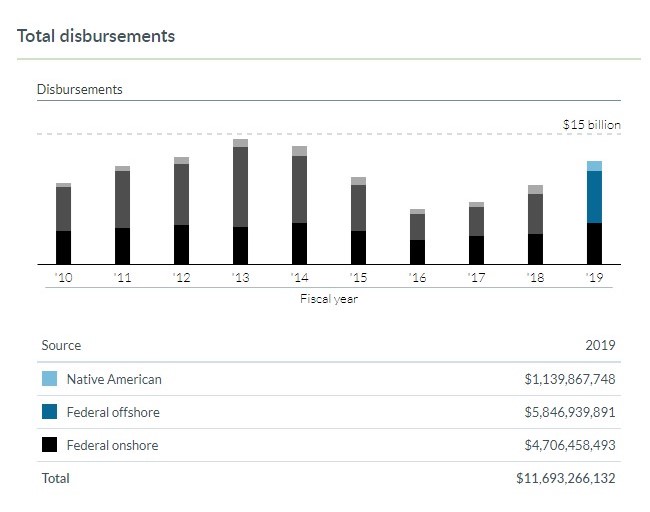Click the '10 disbursements bar
Screen dimensions: 650x512
tap(63, 224)
